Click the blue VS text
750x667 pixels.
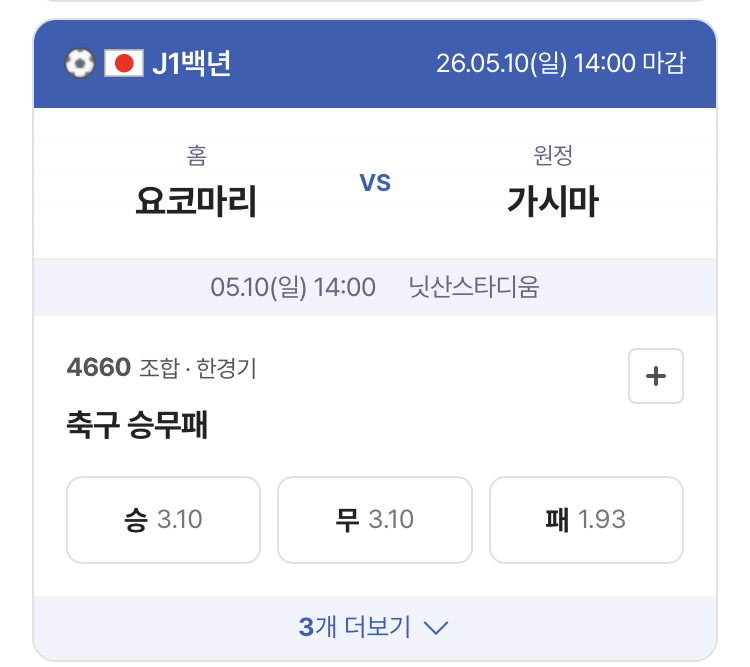[375, 183]
